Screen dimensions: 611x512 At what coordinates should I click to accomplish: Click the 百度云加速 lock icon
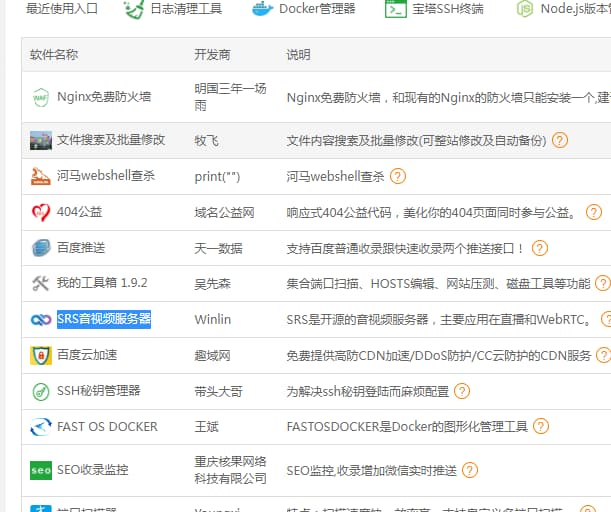click(x=40, y=356)
